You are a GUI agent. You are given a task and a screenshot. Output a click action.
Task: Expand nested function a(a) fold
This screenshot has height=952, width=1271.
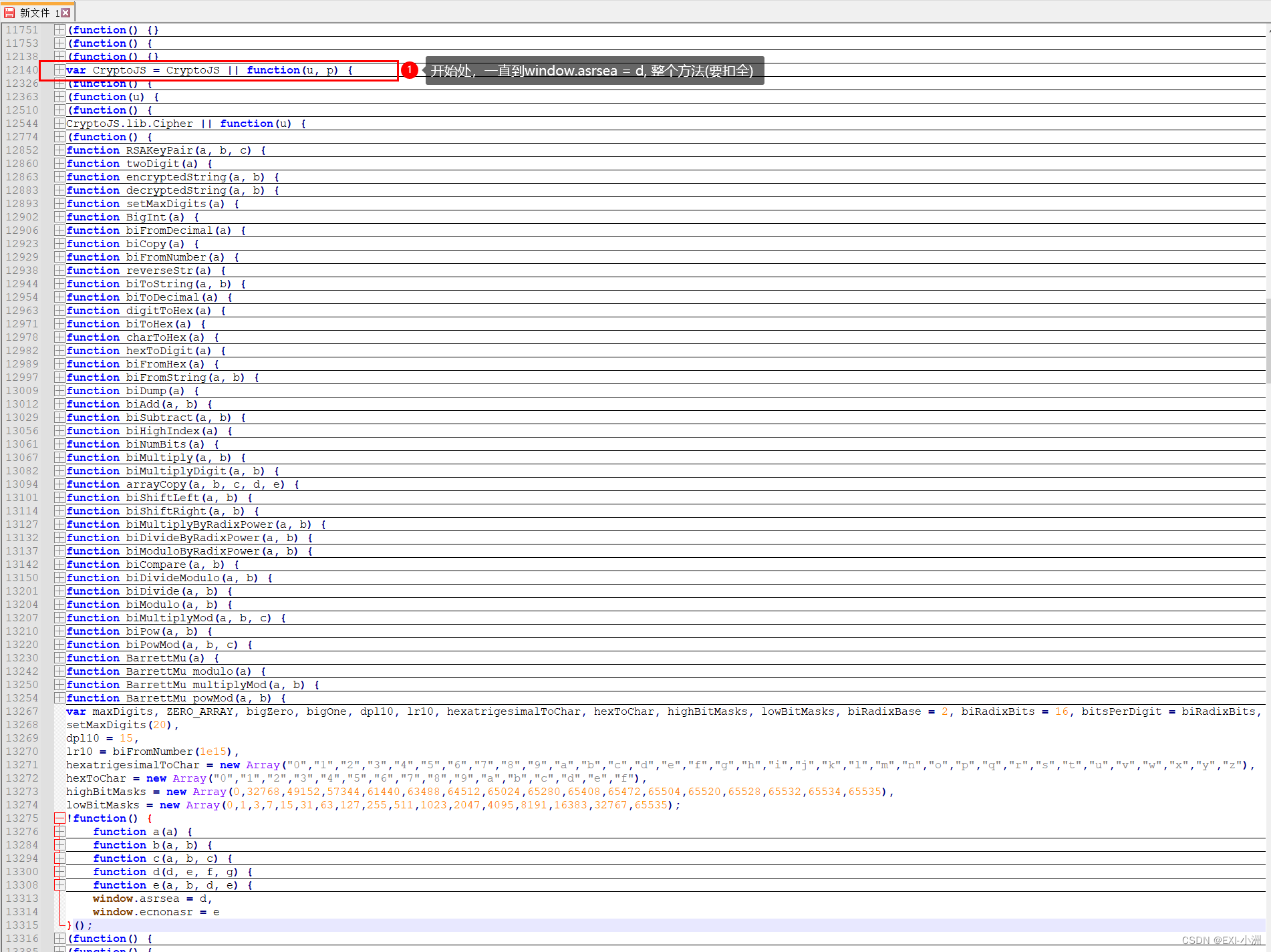pos(59,832)
